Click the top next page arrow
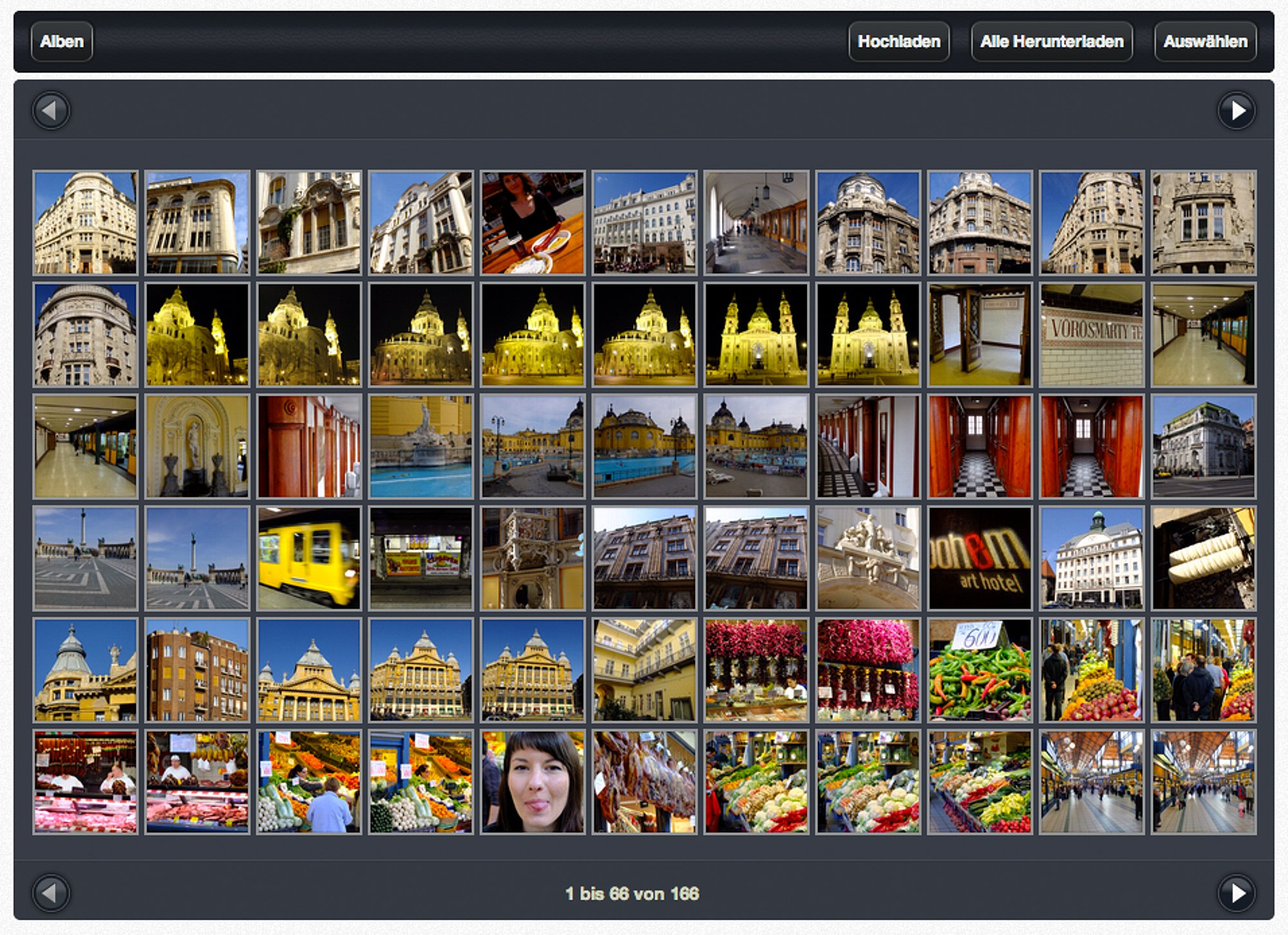Image resolution: width=1288 pixels, height=935 pixels. 1236,111
